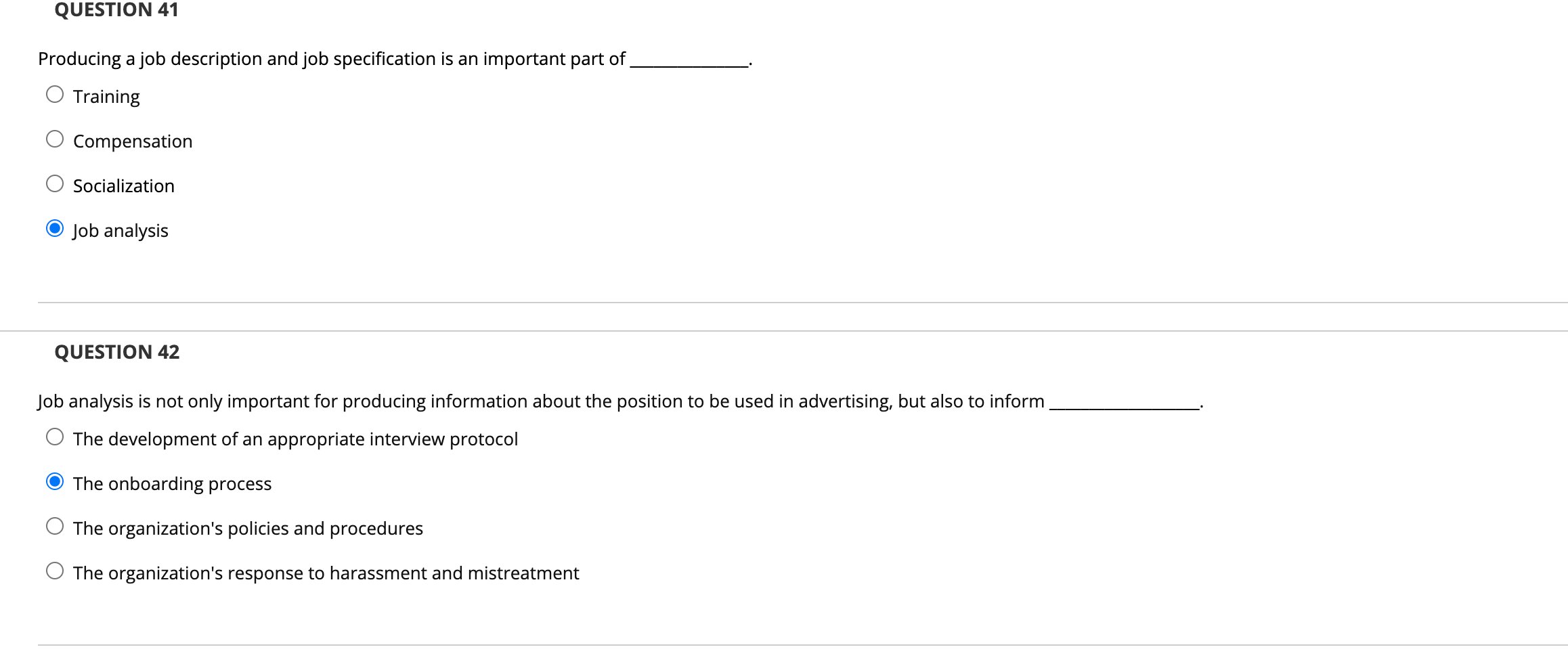1568x664 pixels.
Task: Click The onboarding process label text
Action: tap(172, 484)
